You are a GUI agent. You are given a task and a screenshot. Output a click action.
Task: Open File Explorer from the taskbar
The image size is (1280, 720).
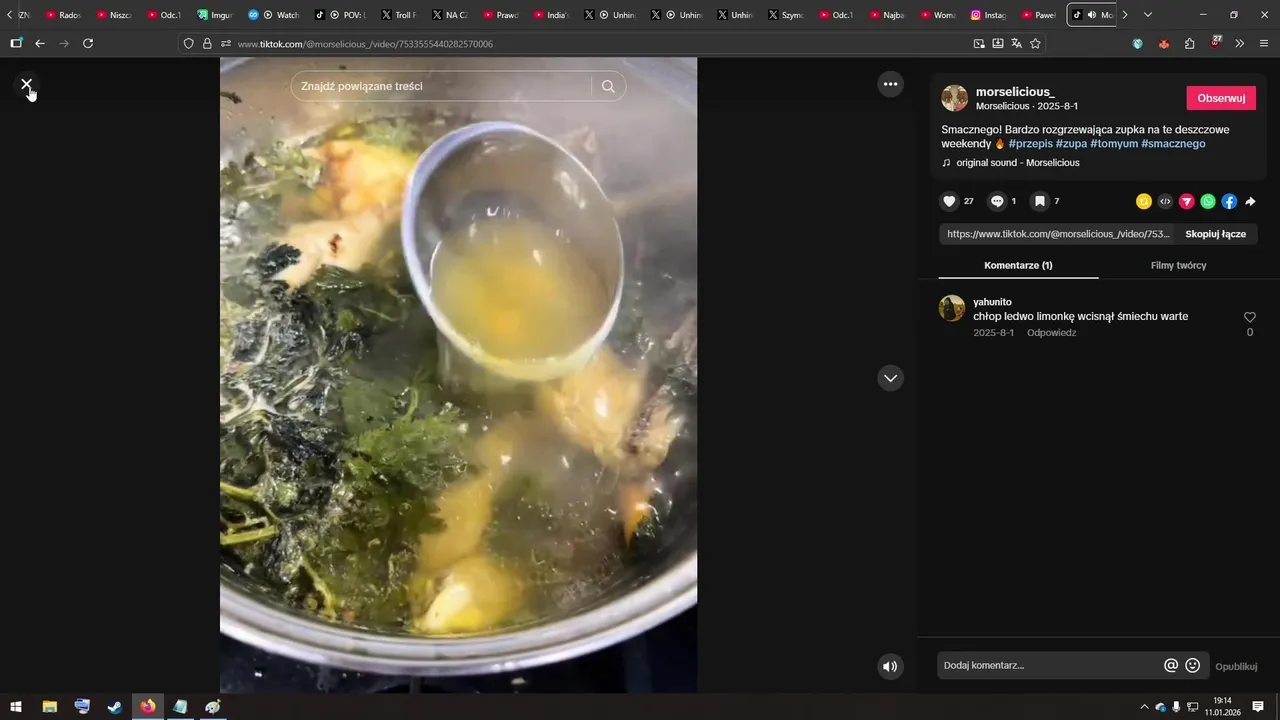49,707
